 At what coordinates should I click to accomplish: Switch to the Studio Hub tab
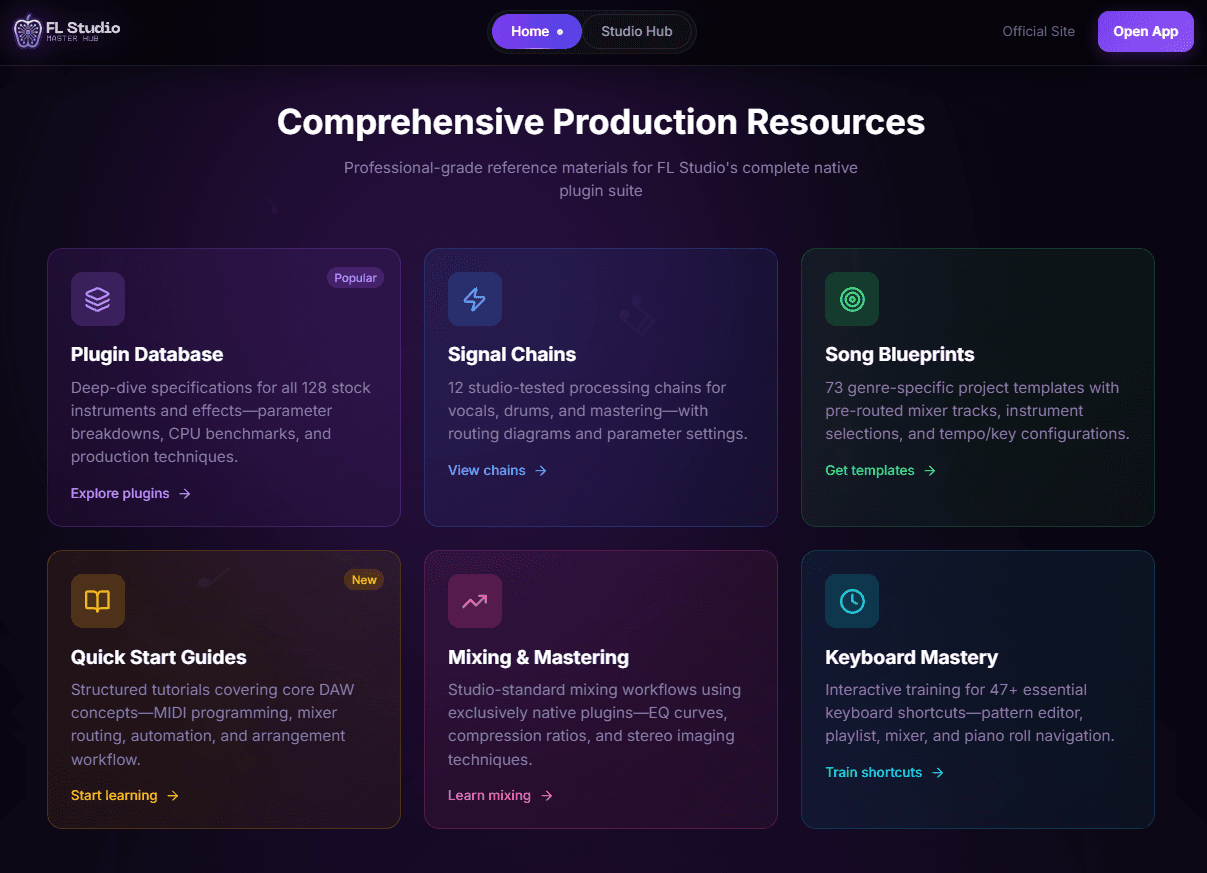[637, 31]
